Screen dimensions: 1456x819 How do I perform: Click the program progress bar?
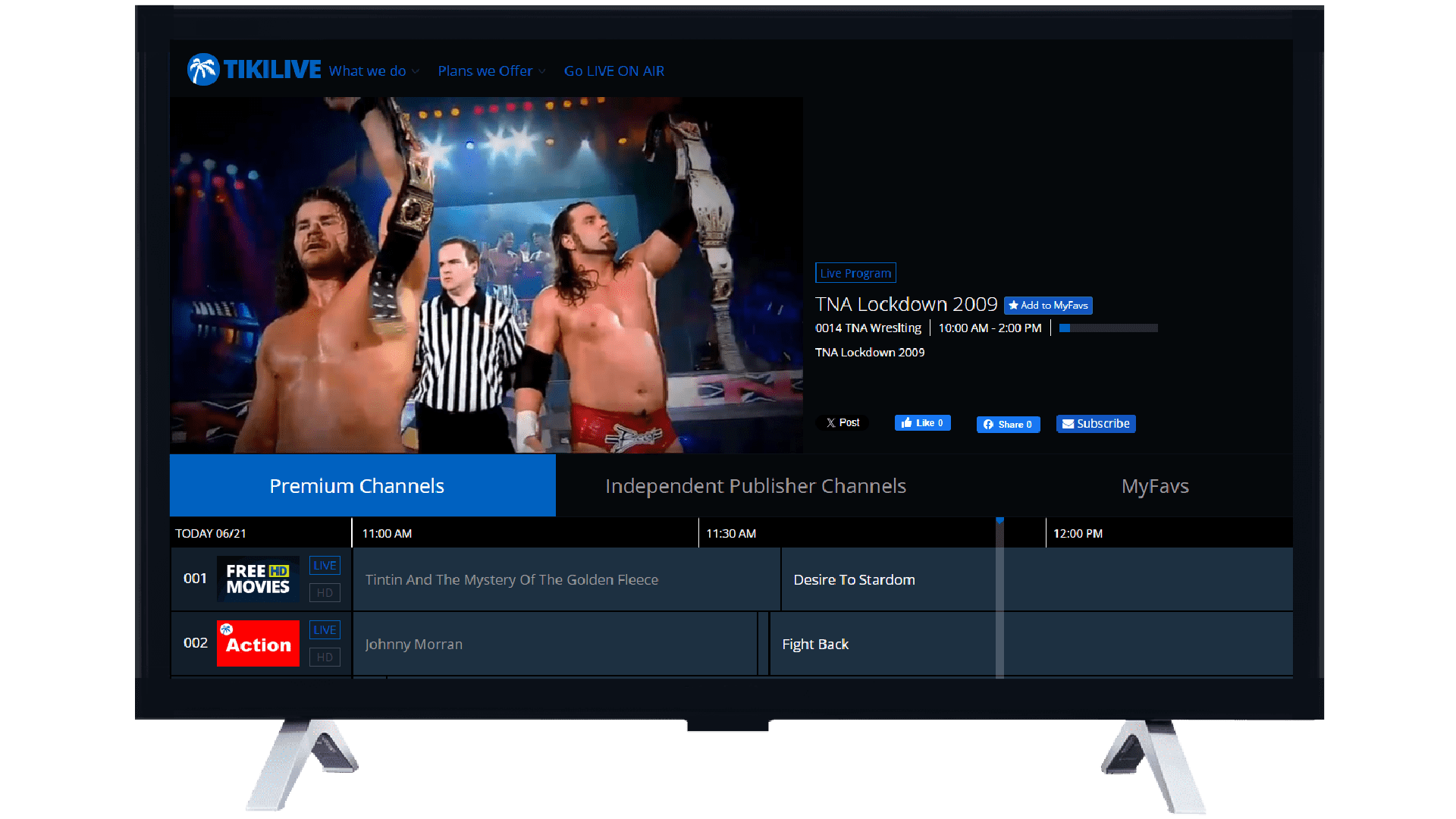(1107, 328)
